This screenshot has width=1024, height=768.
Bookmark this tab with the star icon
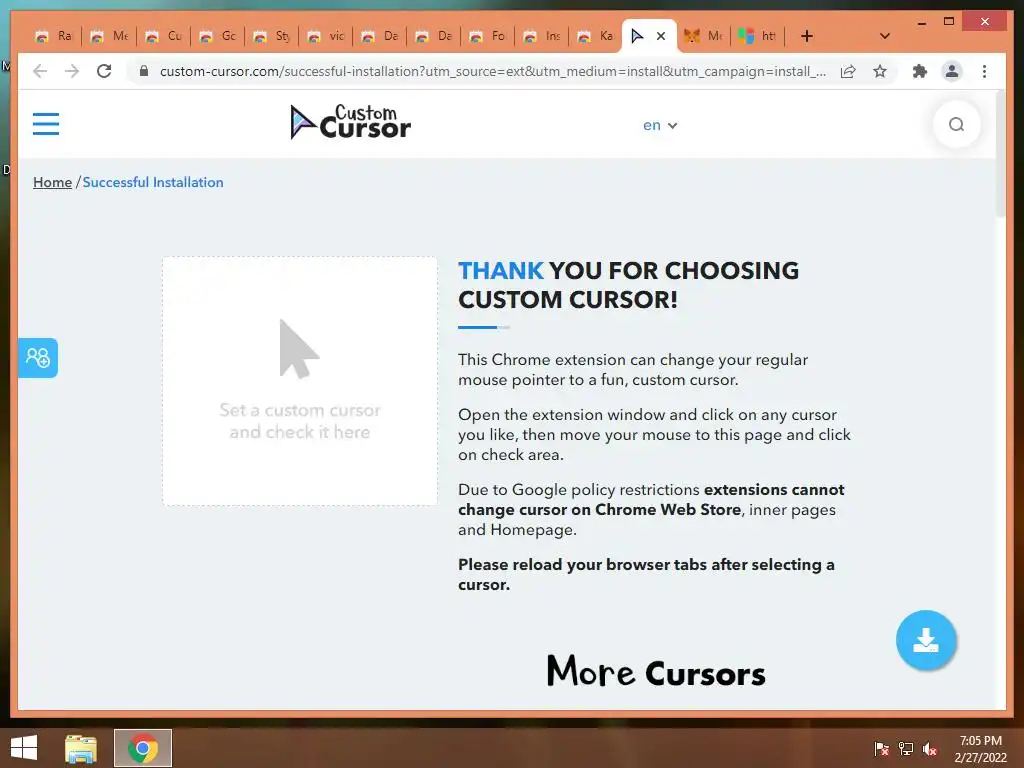[x=880, y=71]
